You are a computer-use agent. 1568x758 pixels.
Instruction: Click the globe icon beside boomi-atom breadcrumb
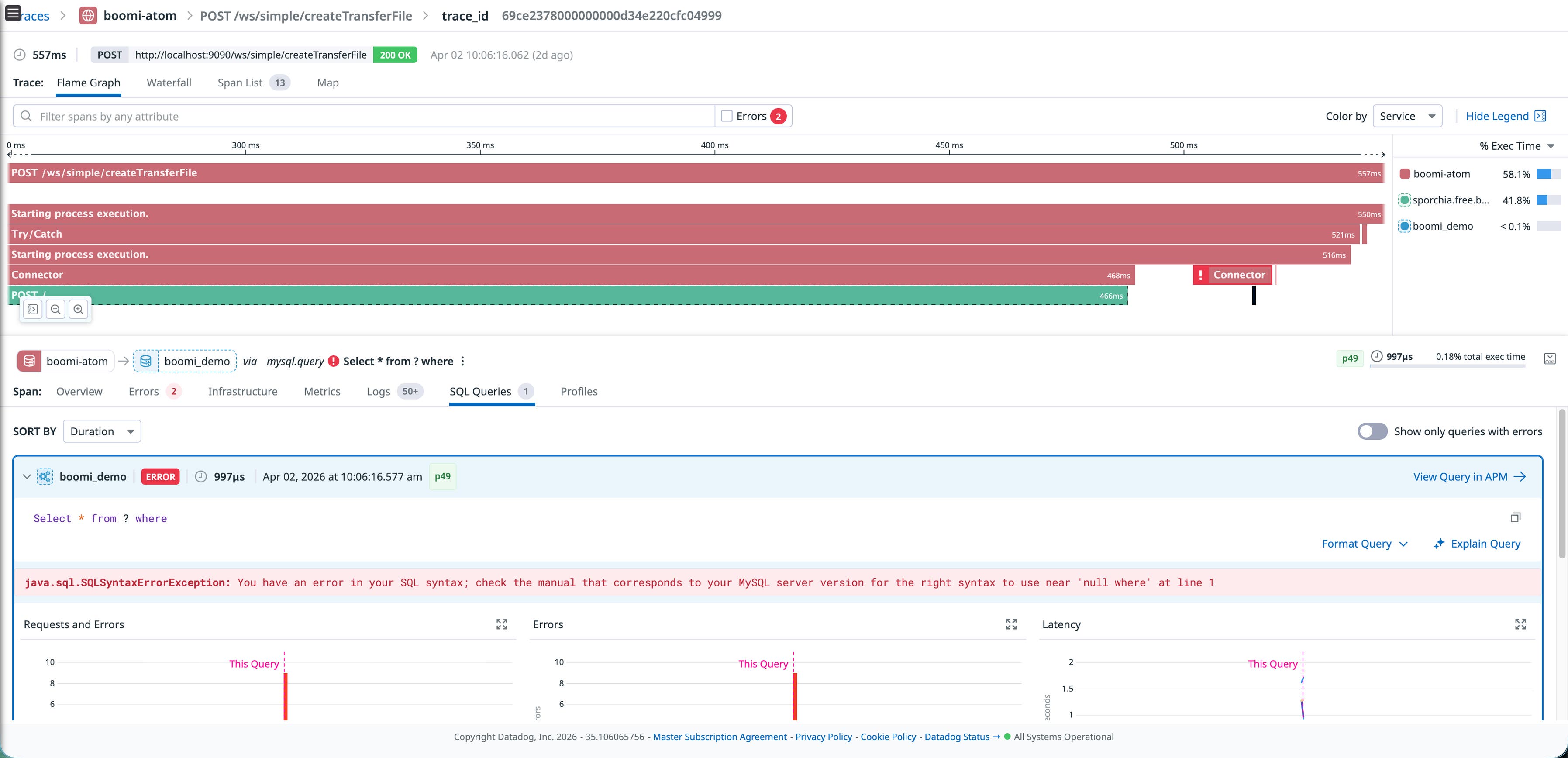(x=88, y=15)
